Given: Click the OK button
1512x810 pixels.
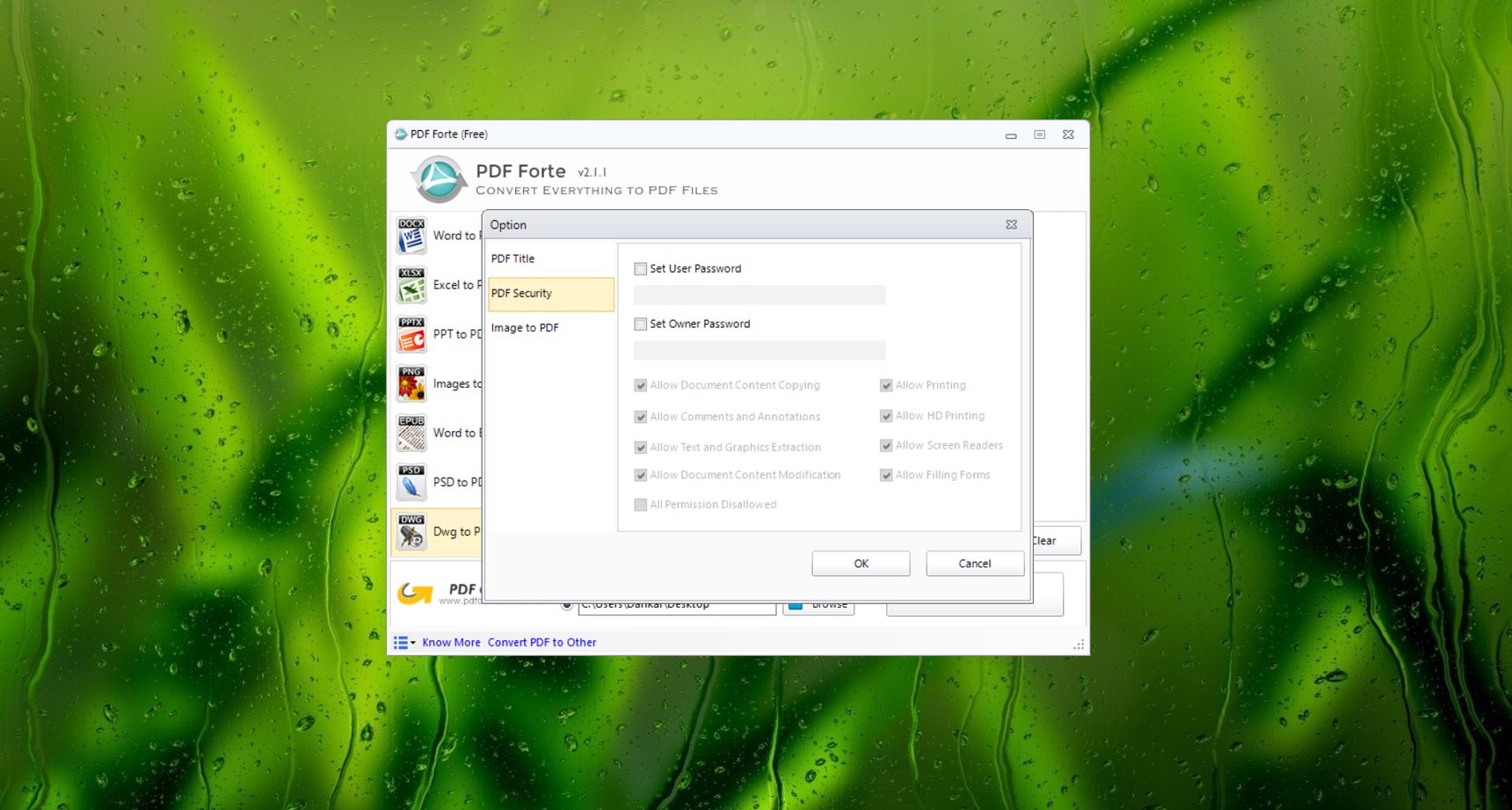Looking at the screenshot, I should click(x=861, y=564).
